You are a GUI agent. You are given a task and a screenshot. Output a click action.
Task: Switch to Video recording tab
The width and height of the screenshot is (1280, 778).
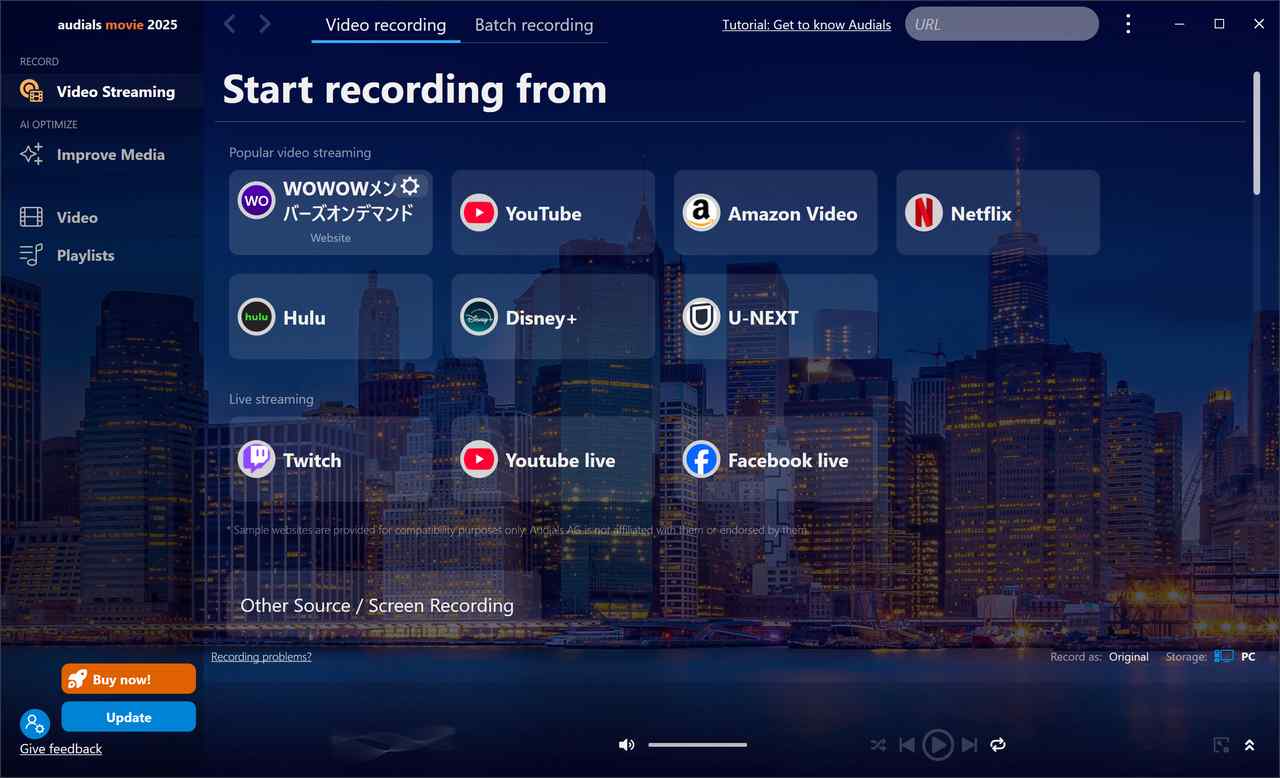(386, 25)
